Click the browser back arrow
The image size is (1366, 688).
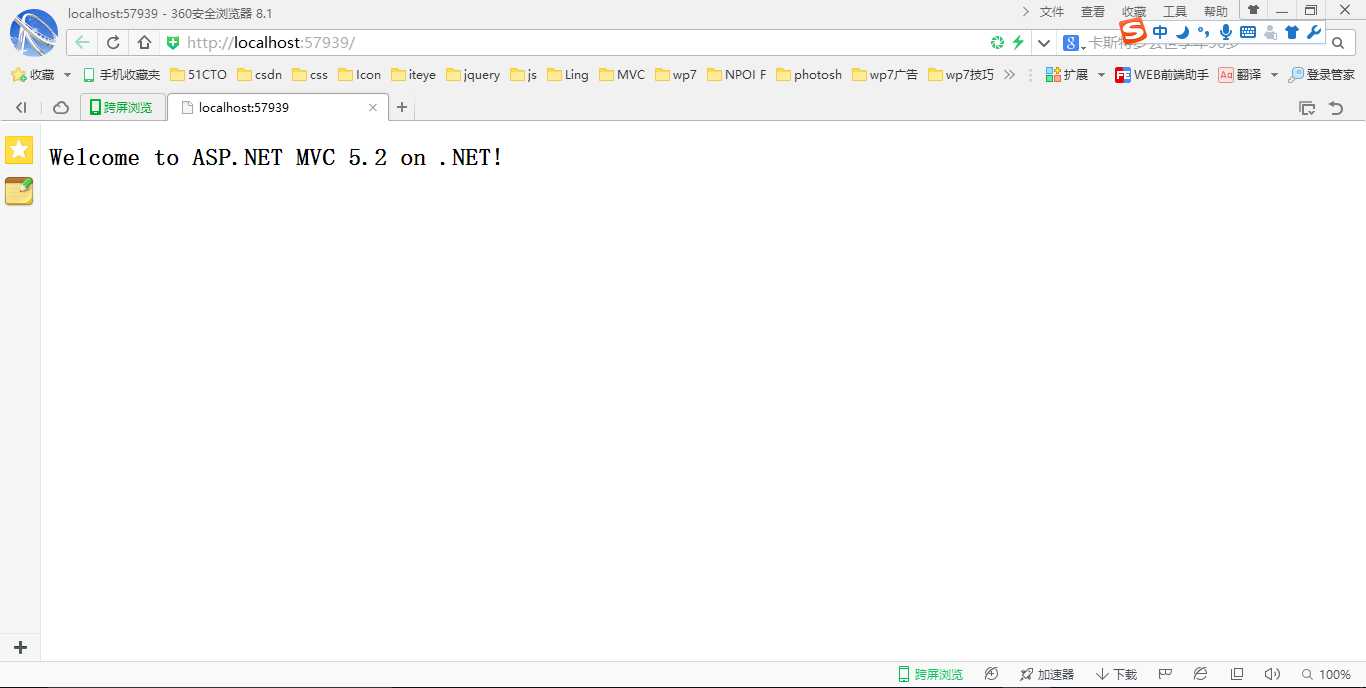[x=82, y=42]
